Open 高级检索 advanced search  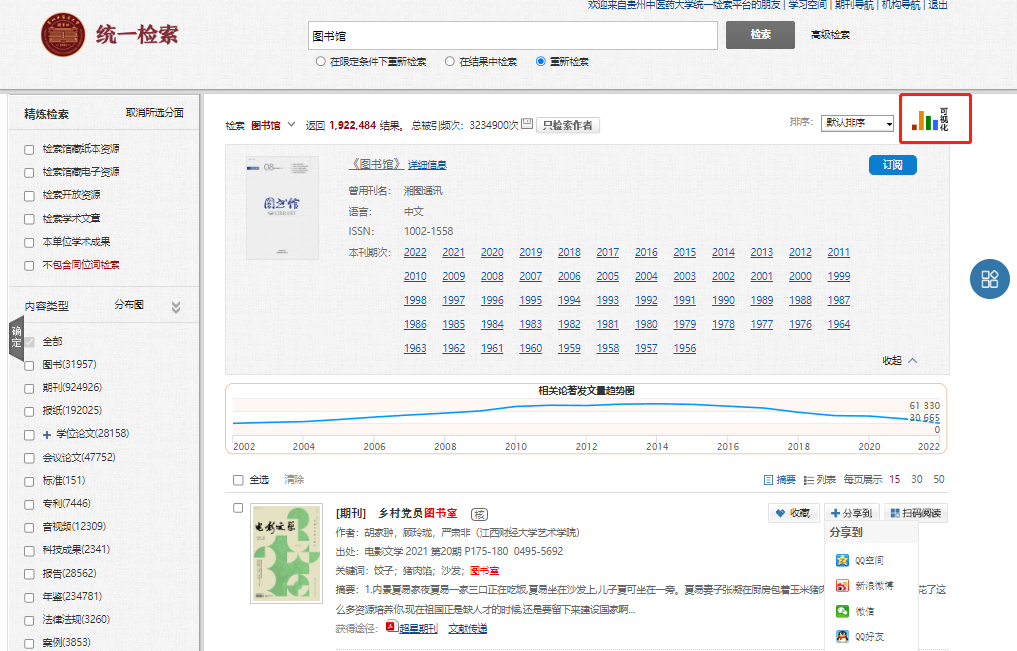(x=830, y=35)
